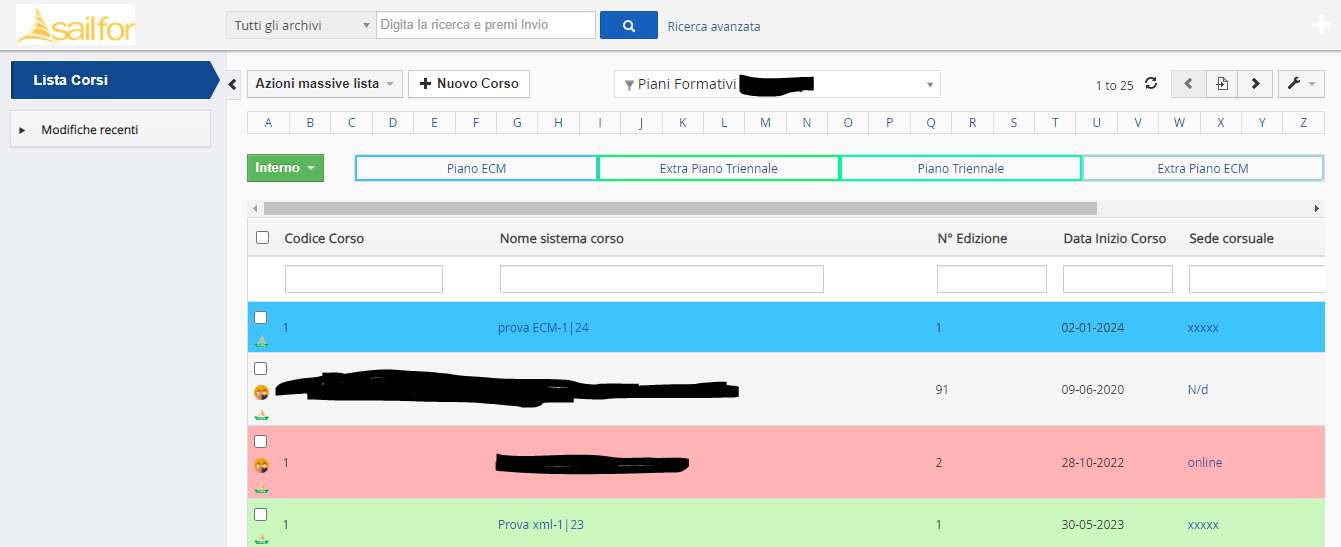This screenshot has height=547, width=1341.
Task: Click the Nuovo Corso button
Action: click(469, 84)
